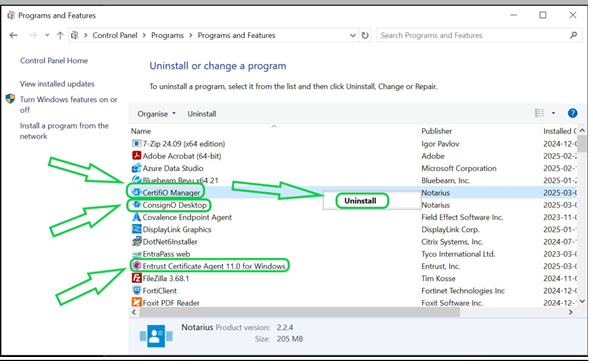Navigate to Control Panel breadcrumb

click(x=115, y=36)
